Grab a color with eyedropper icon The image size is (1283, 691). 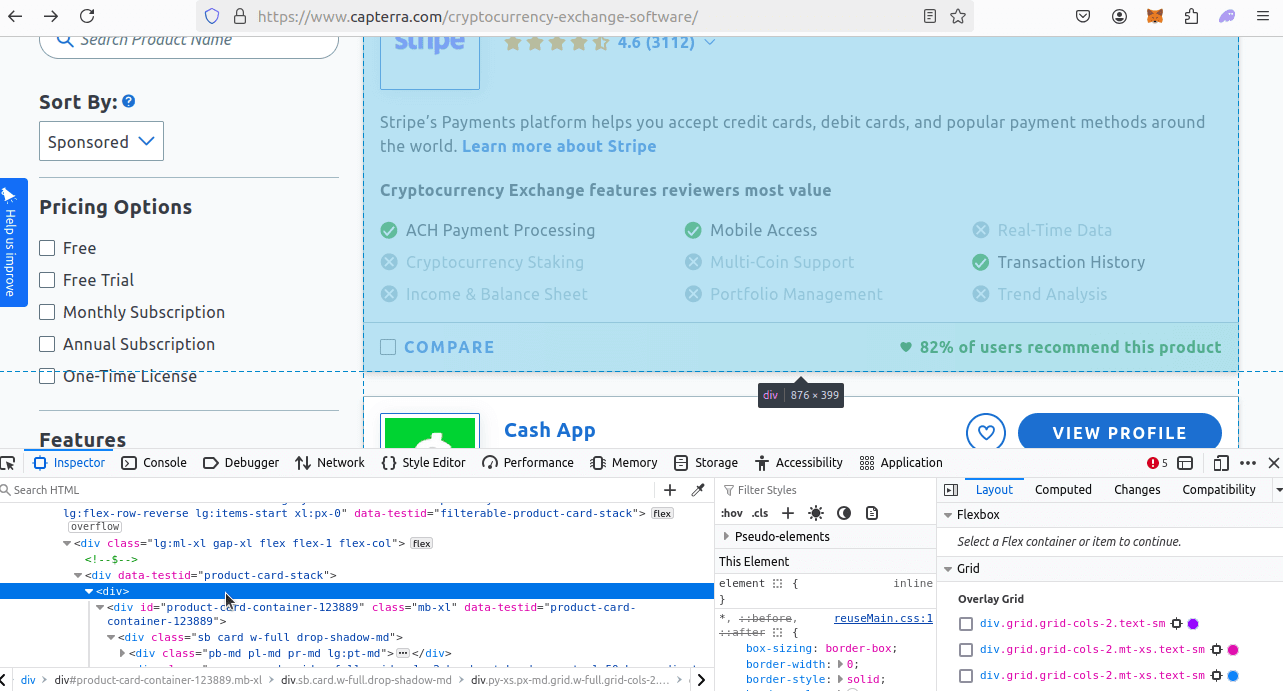[x=698, y=490]
